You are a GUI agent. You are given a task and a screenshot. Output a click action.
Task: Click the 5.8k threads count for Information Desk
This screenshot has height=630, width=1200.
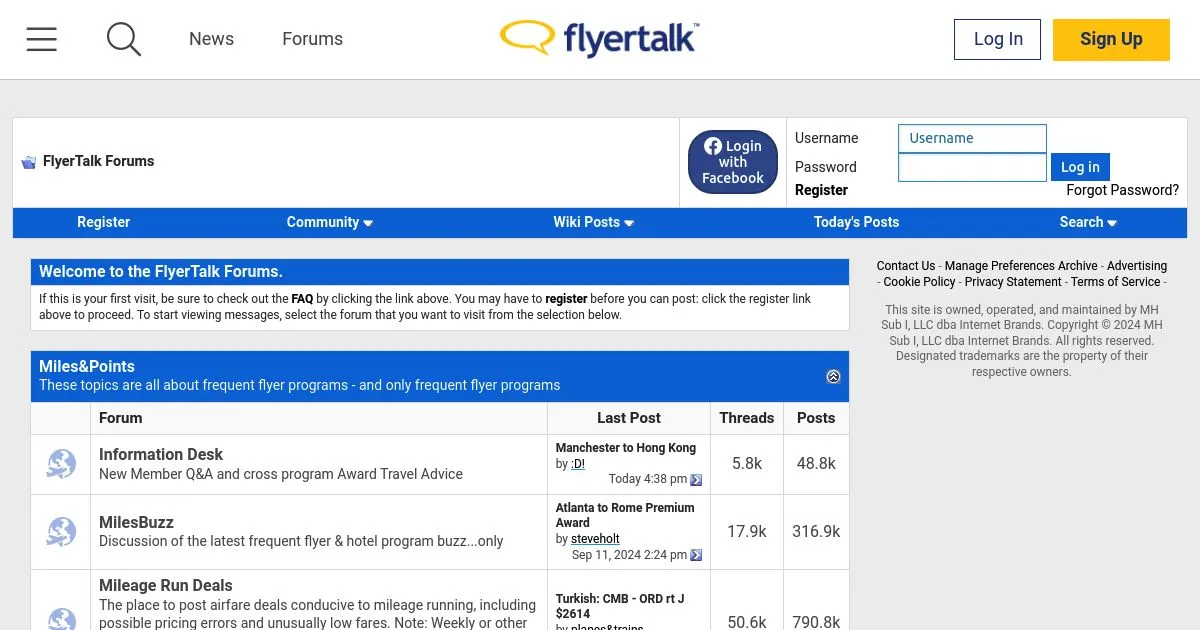[747, 464]
